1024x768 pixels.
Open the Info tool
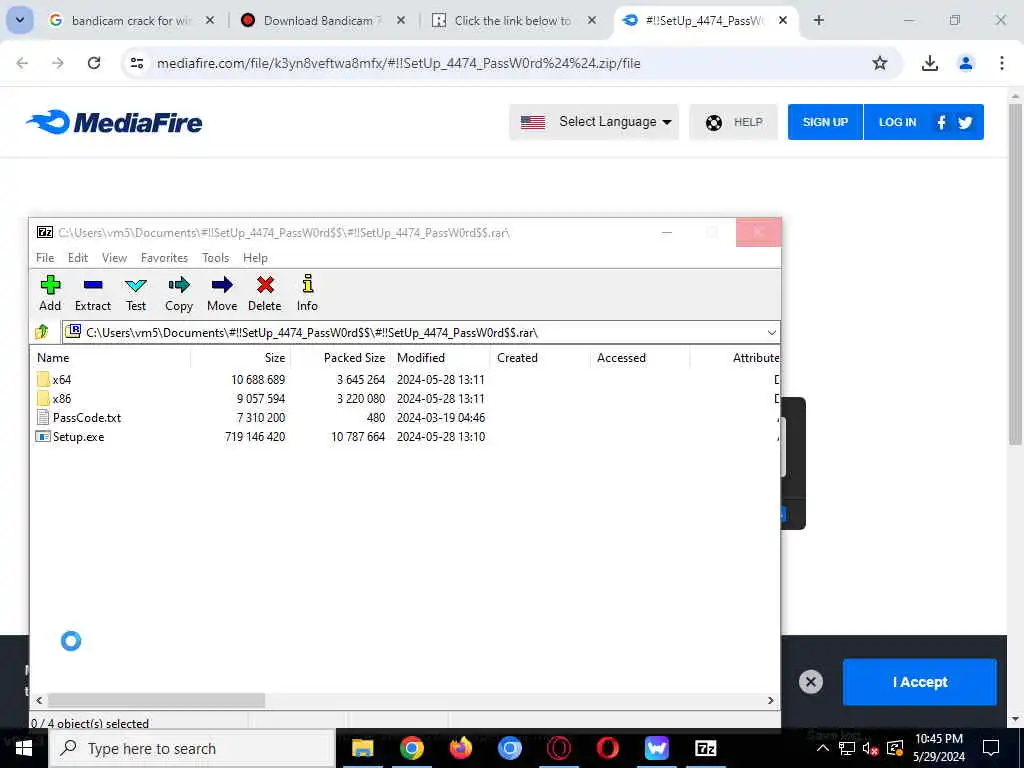307,293
